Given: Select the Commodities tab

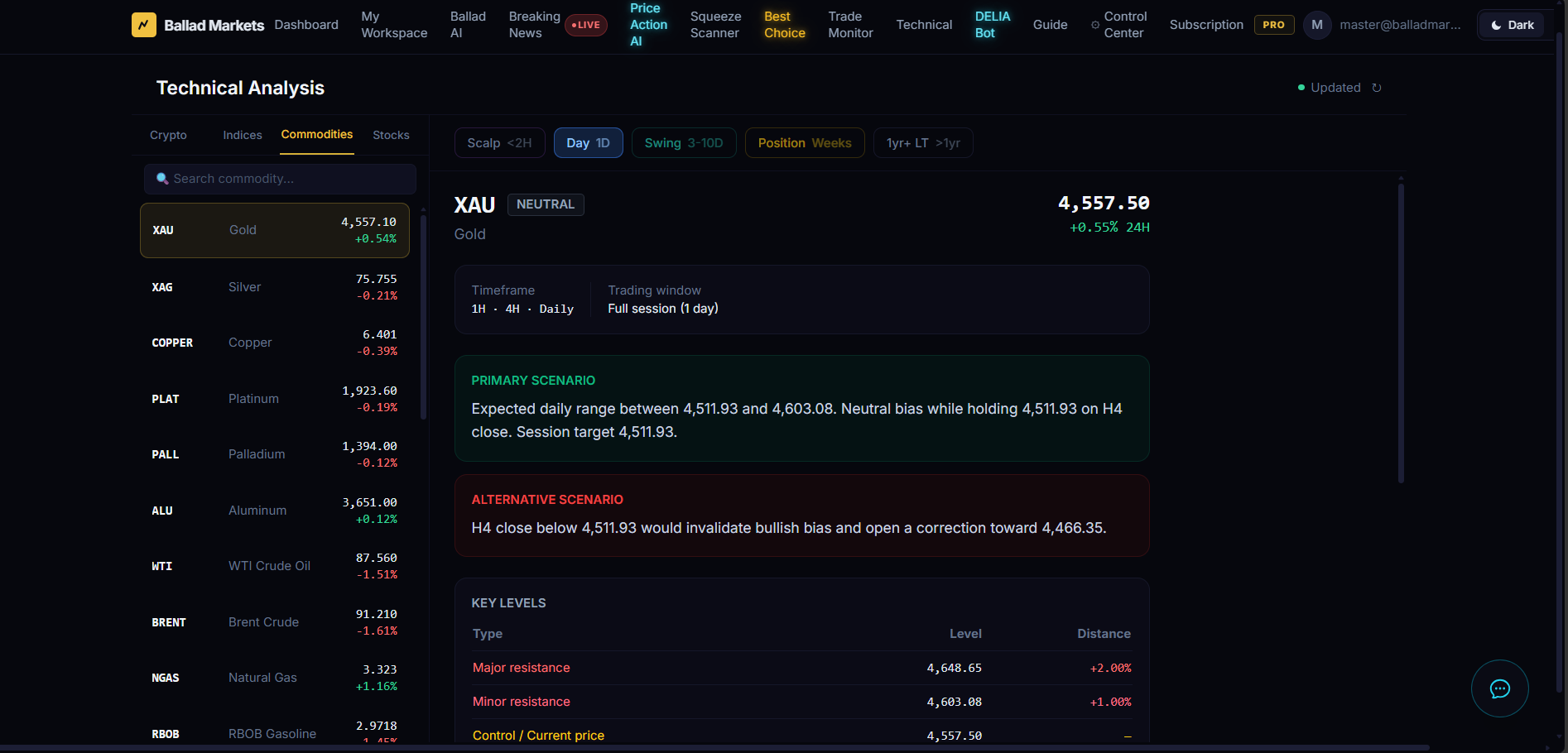Looking at the screenshot, I should tap(317, 134).
